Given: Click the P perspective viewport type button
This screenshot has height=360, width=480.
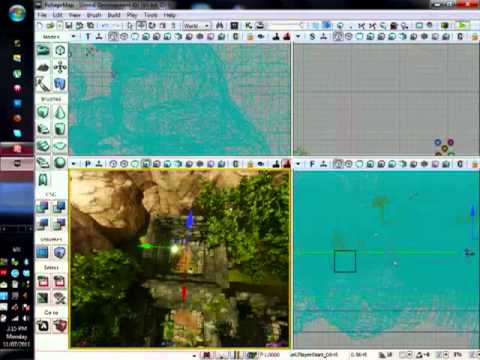Looking at the screenshot, I should (88, 164).
